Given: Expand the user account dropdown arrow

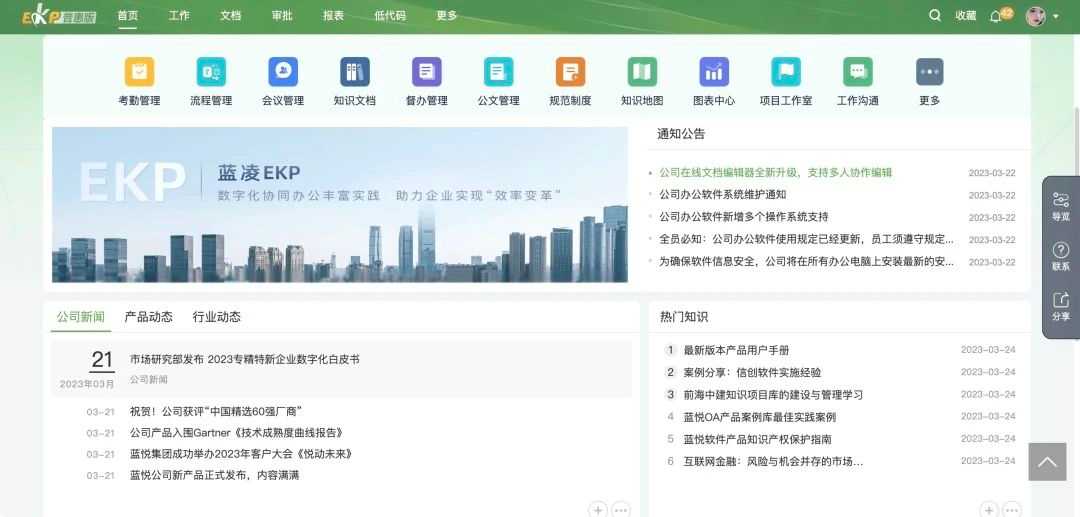Looking at the screenshot, I should pyautogui.click(x=1056, y=17).
